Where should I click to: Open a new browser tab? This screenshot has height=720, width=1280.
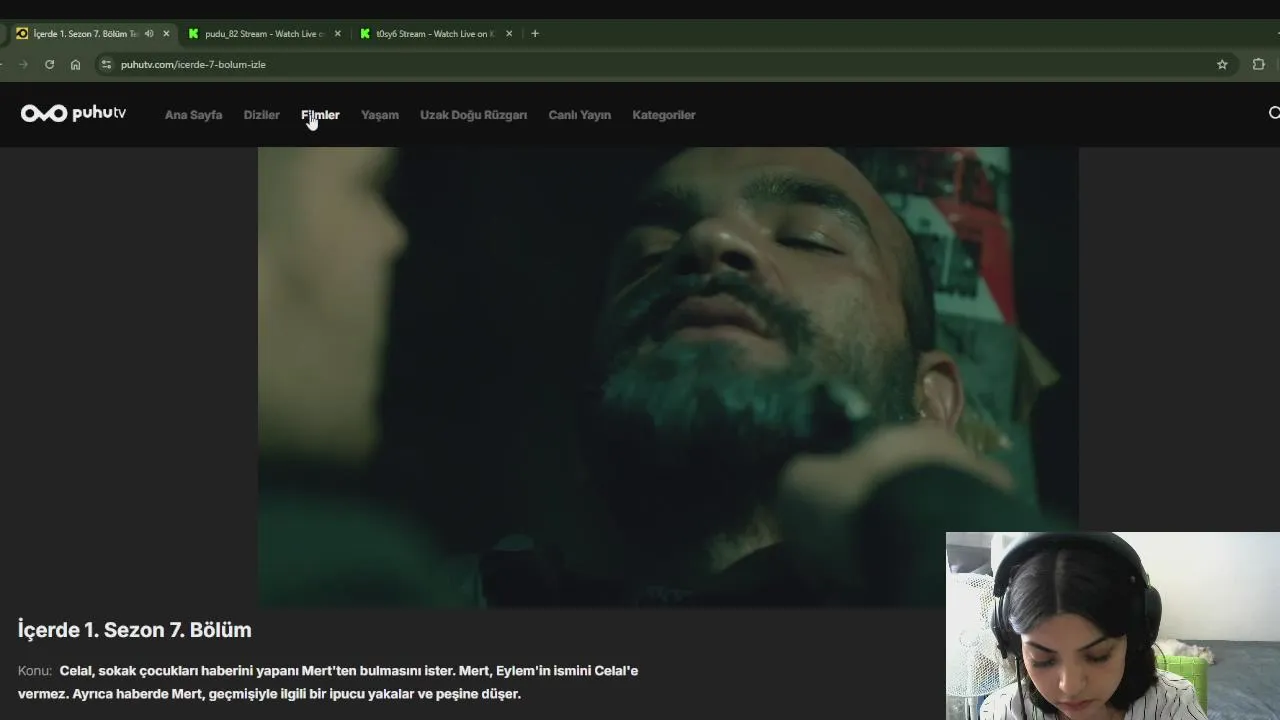[535, 33]
